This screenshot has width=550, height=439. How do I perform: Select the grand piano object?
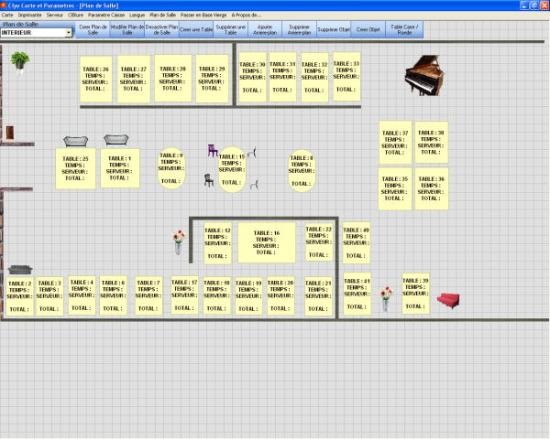click(x=424, y=75)
